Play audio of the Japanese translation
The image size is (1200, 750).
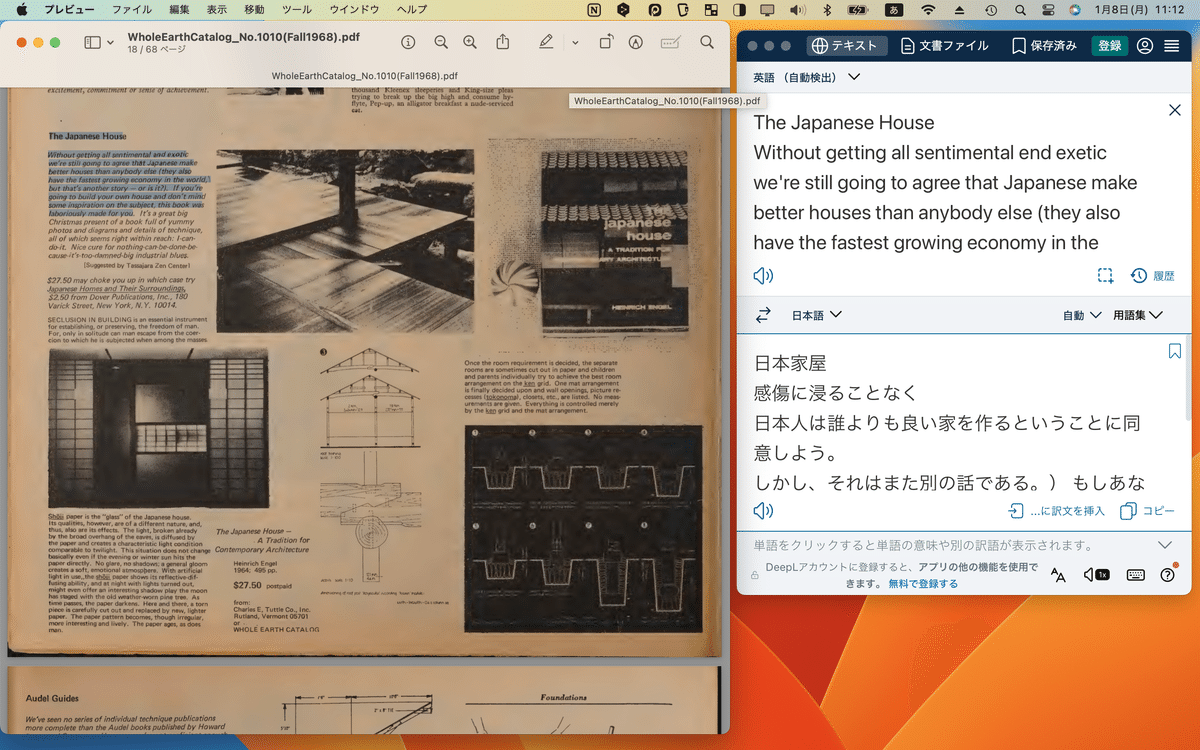click(763, 511)
